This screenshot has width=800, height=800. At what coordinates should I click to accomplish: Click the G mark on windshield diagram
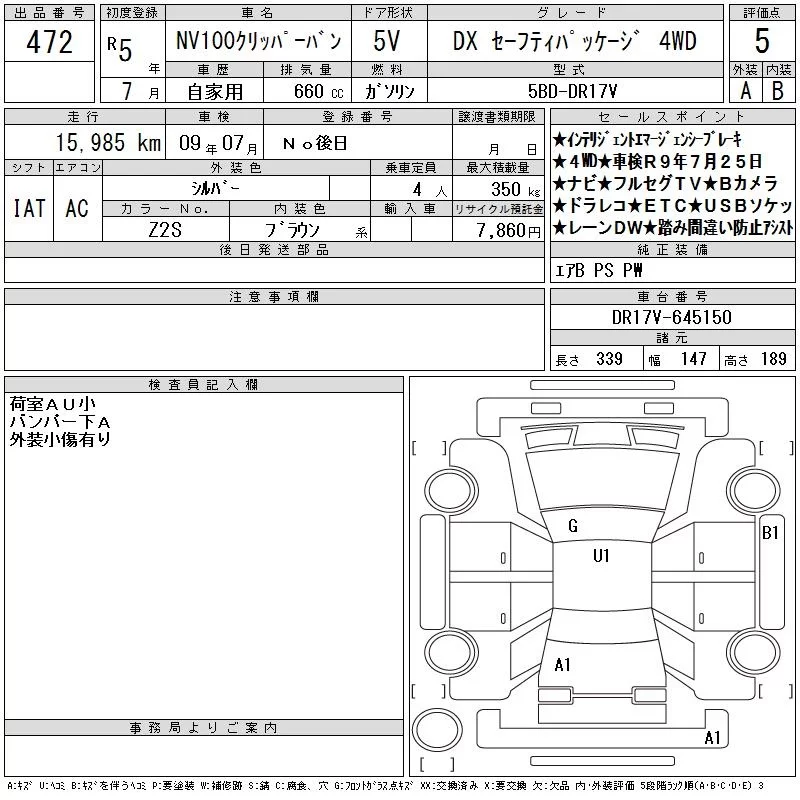[573, 526]
